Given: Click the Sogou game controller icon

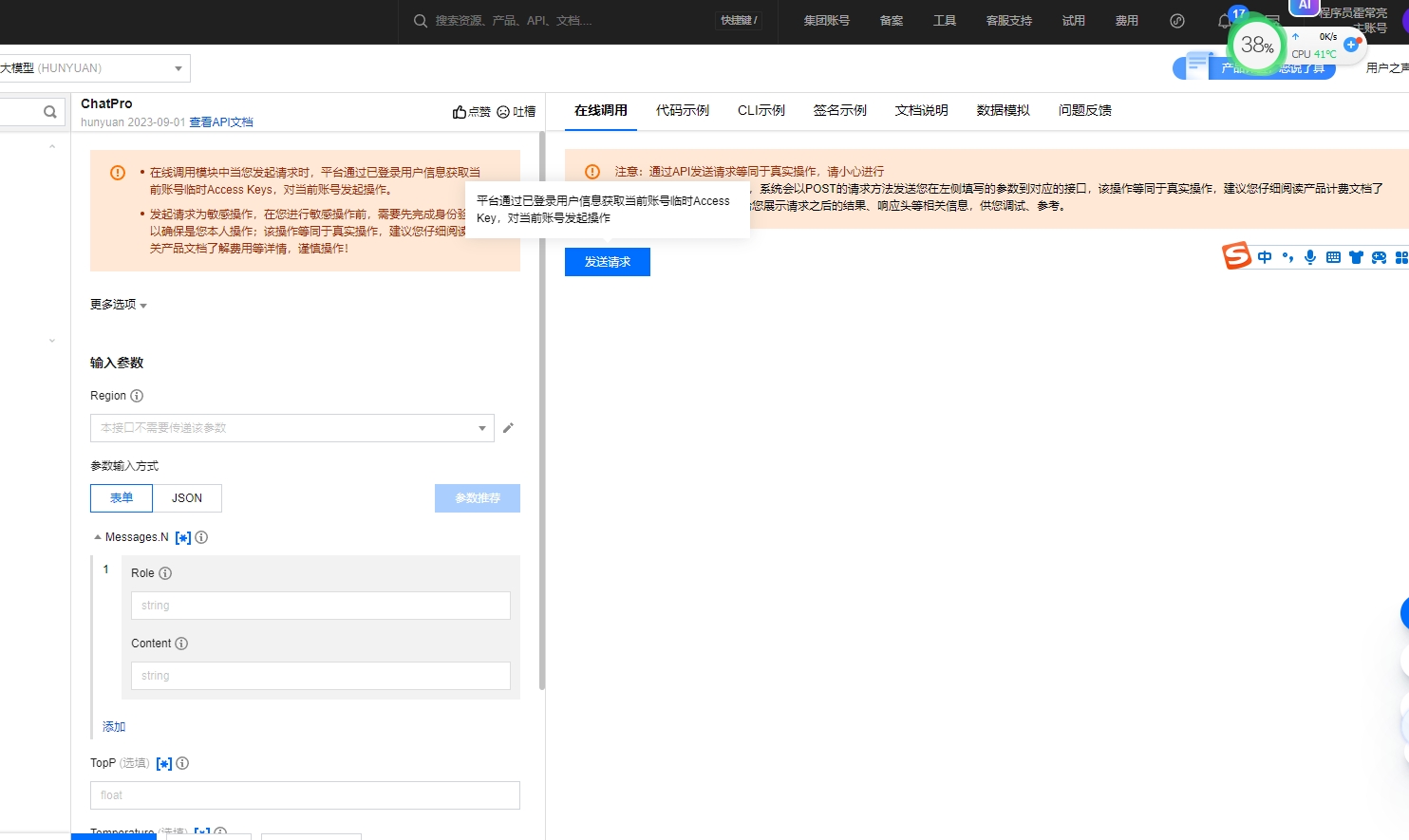Looking at the screenshot, I should [1379, 257].
